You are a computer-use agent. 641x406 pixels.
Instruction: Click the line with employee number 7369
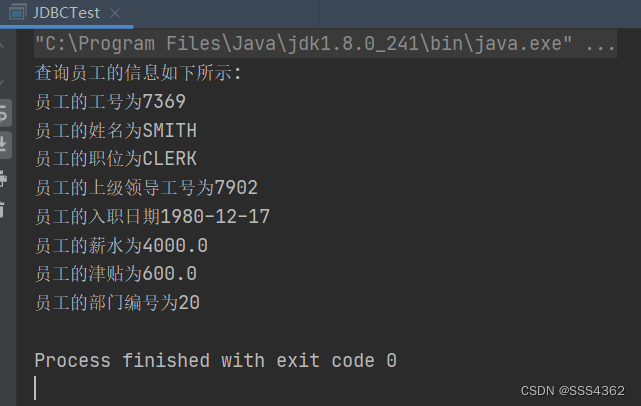[x=110, y=101]
